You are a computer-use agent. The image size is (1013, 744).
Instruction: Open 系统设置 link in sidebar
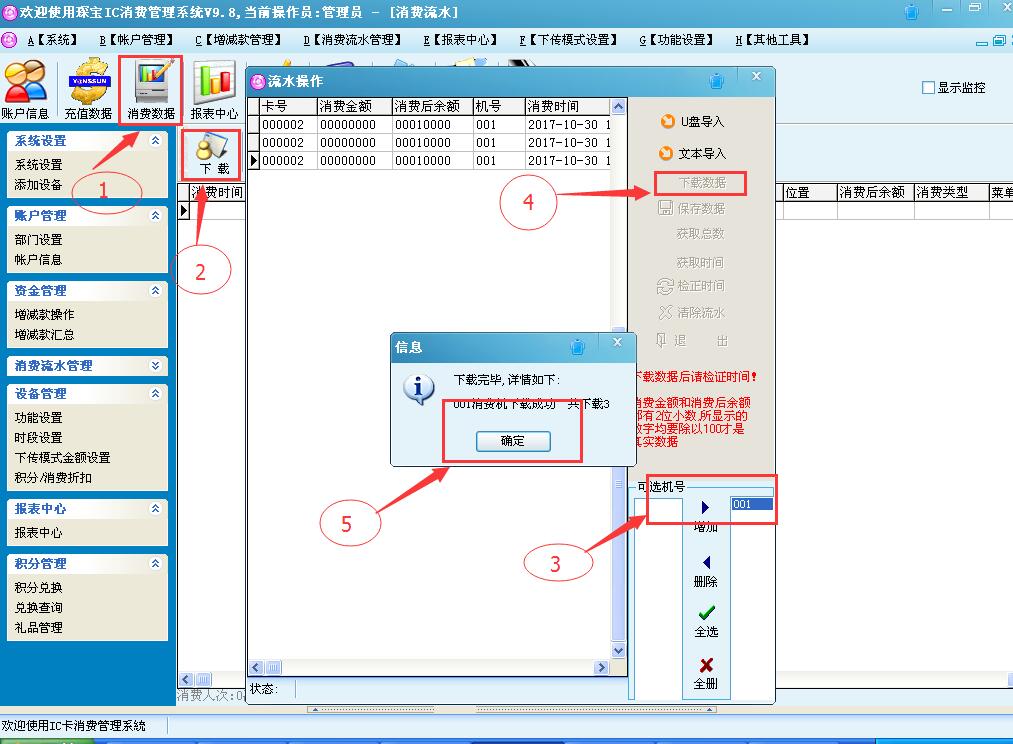pos(39,165)
